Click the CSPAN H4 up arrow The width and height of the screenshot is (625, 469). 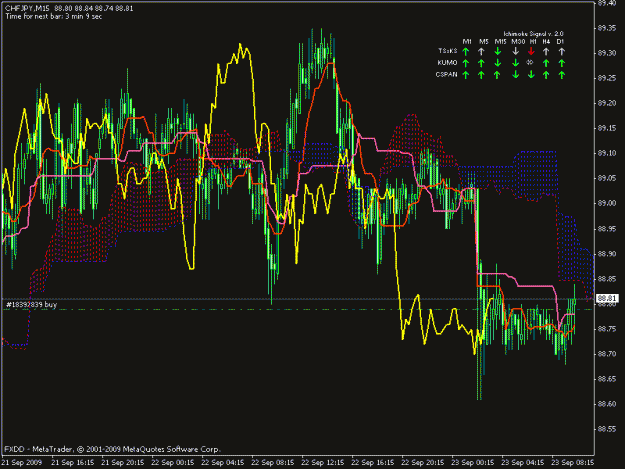pyautogui.click(x=546, y=75)
